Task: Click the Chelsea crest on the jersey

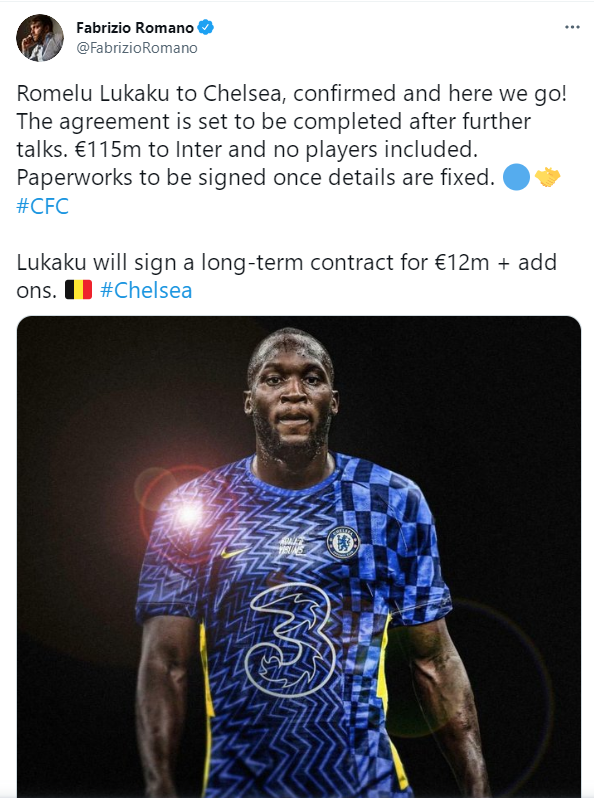Action: coord(343,543)
